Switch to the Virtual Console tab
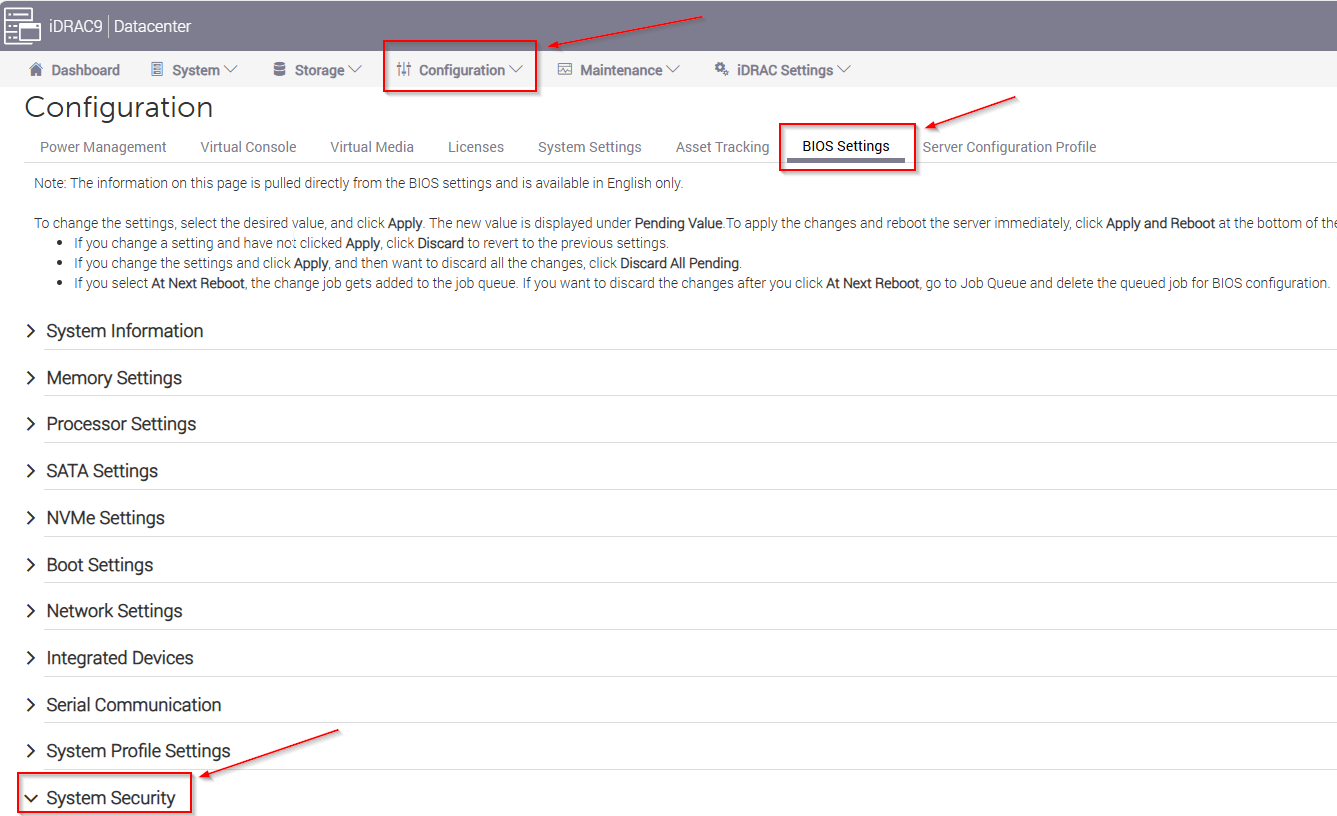The image size is (1337, 816). click(x=248, y=147)
